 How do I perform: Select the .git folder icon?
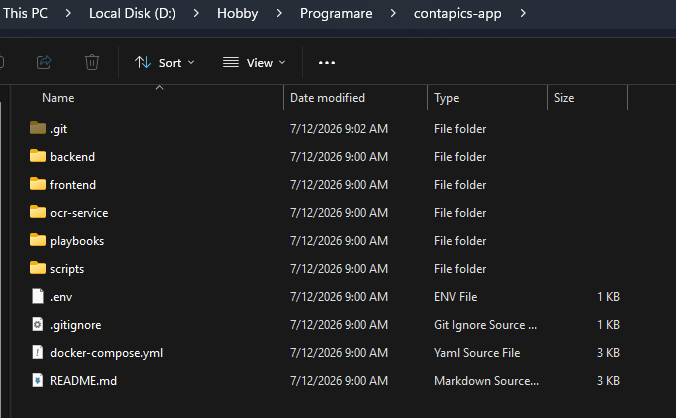[x=38, y=128]
